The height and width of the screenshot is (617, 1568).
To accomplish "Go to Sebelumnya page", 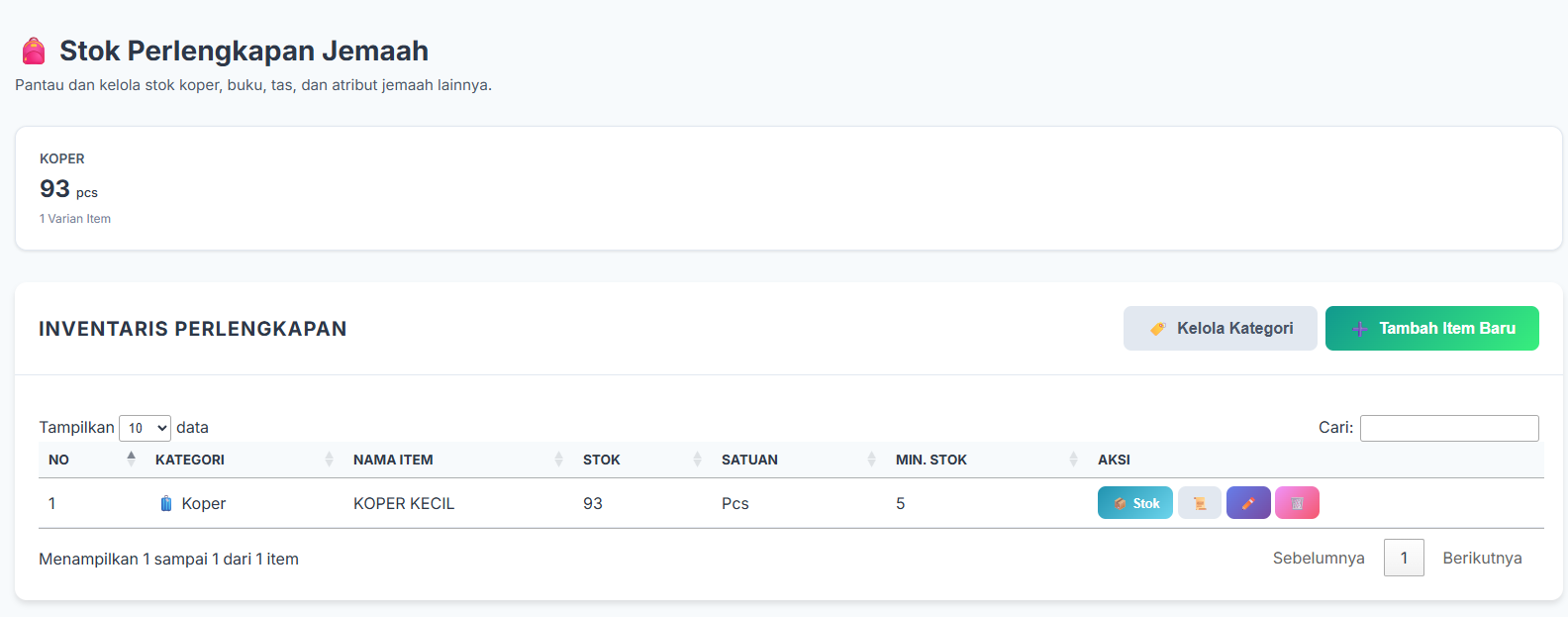I will tap(1319, 558).
